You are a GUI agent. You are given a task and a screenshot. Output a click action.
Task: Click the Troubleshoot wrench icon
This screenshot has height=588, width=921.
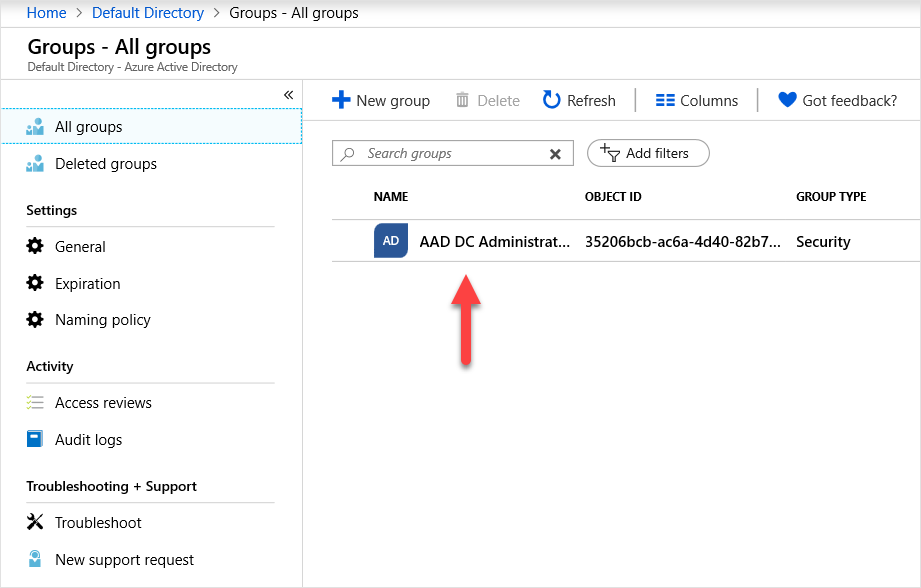(35, 522)
